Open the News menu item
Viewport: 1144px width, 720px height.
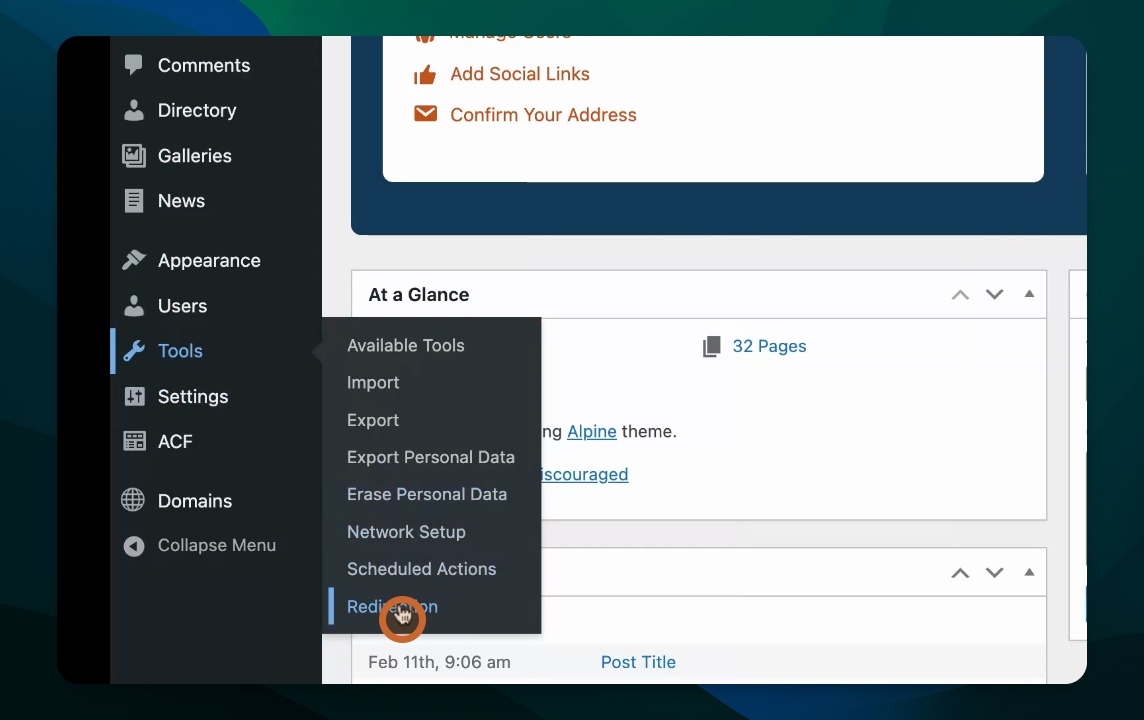(182, 201)
